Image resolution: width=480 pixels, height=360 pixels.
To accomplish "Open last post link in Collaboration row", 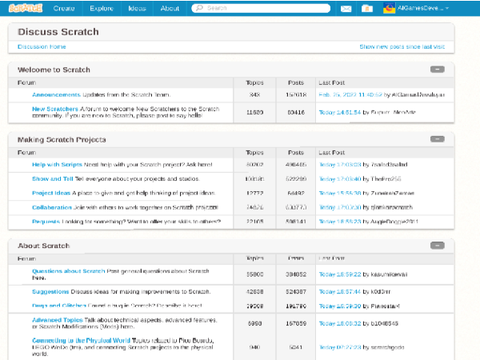I will coord(340,207).
